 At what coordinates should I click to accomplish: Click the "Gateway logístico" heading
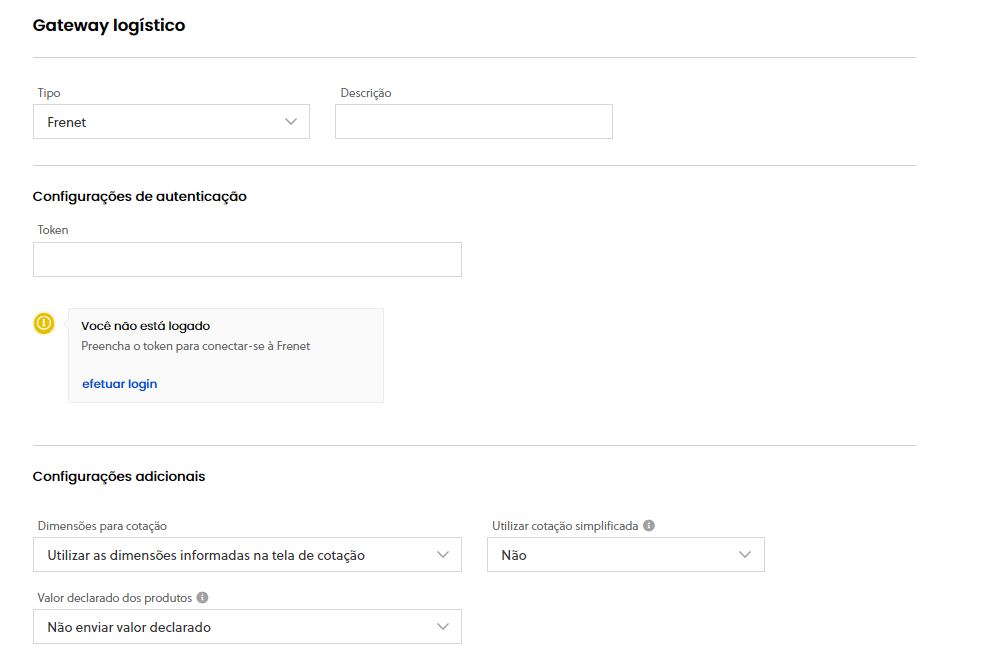click(109, 25)
